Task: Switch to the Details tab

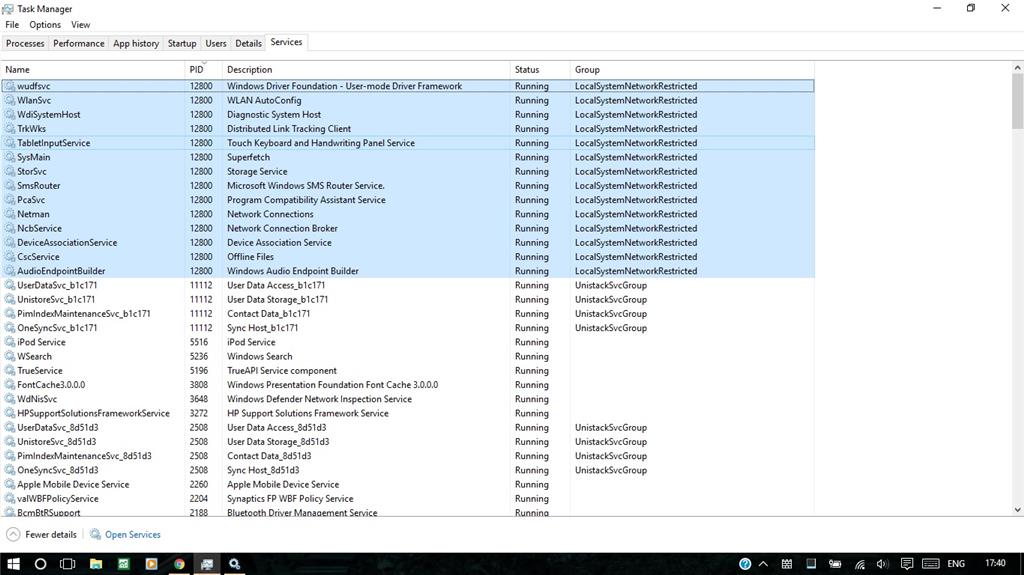Action: tap(248, 43)
